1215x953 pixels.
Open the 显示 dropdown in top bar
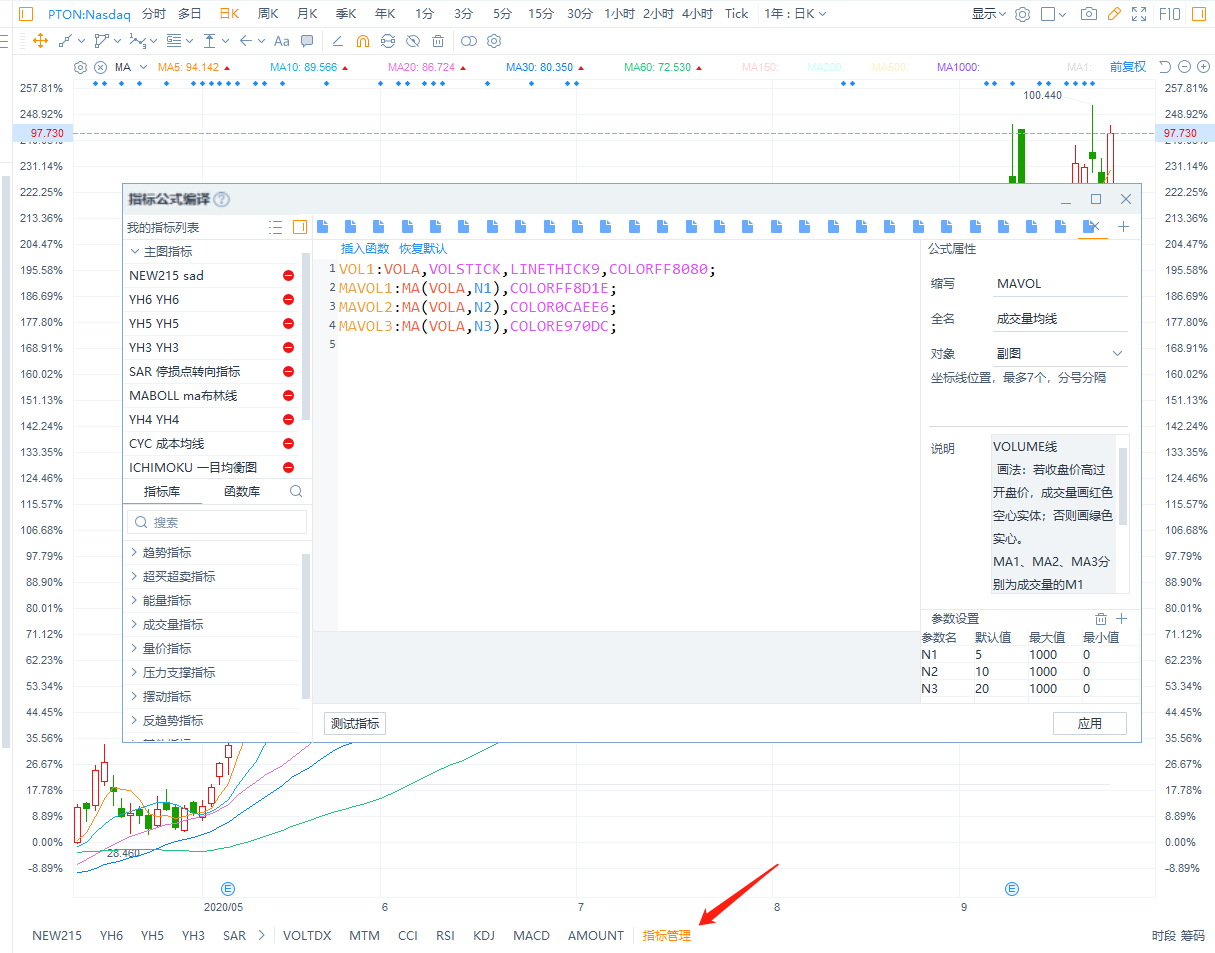click(x=989, y=14)
